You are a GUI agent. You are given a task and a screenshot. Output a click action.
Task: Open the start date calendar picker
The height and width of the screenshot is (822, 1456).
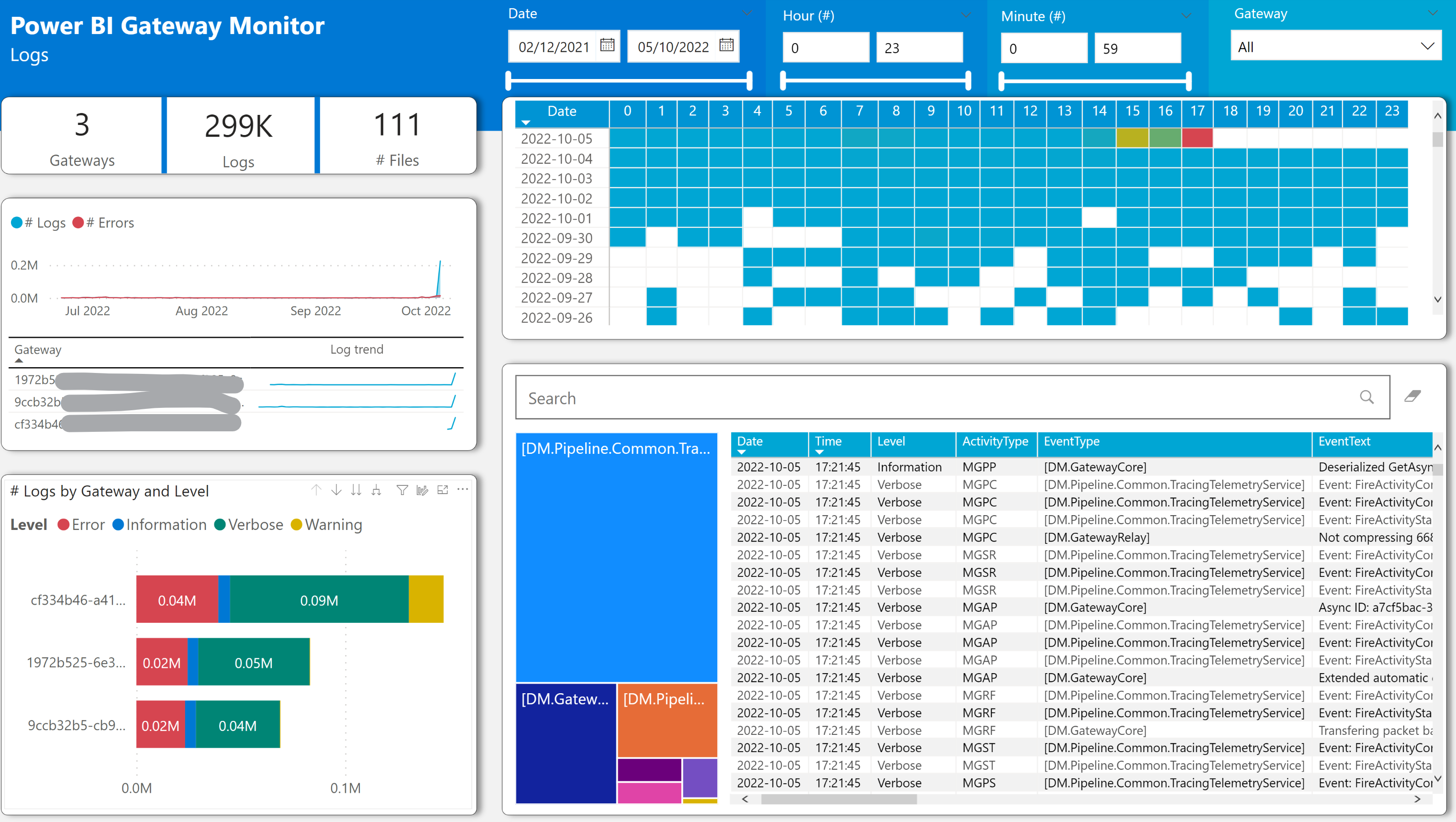608,45
